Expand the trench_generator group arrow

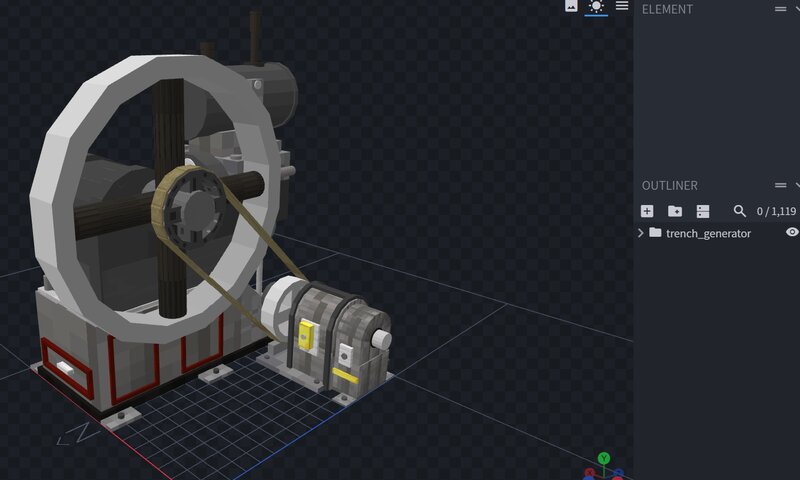641,233
